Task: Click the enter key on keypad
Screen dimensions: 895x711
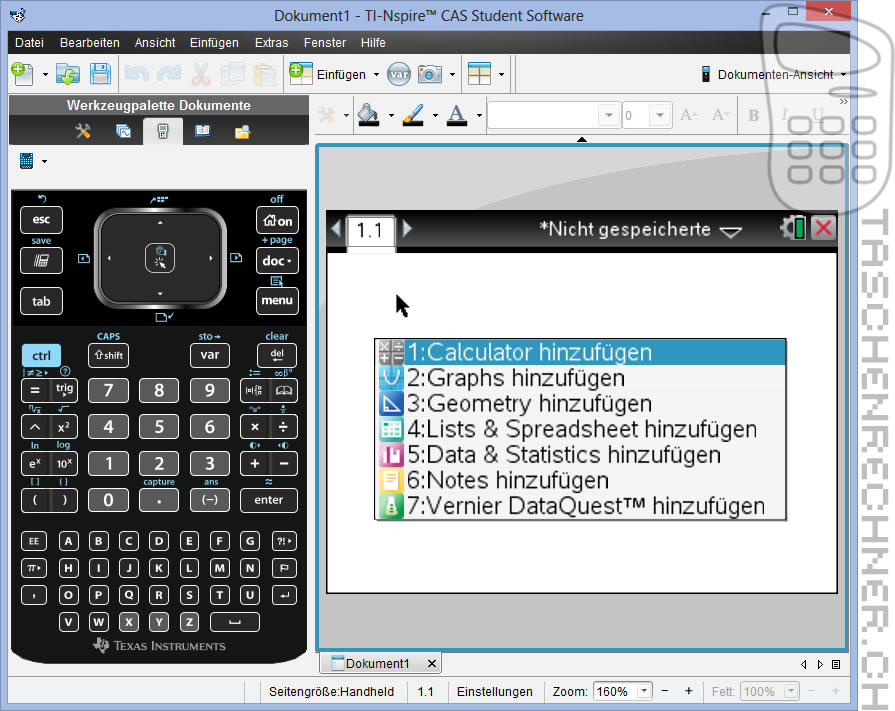Action: pyautogui.click(x=269, y=500)
